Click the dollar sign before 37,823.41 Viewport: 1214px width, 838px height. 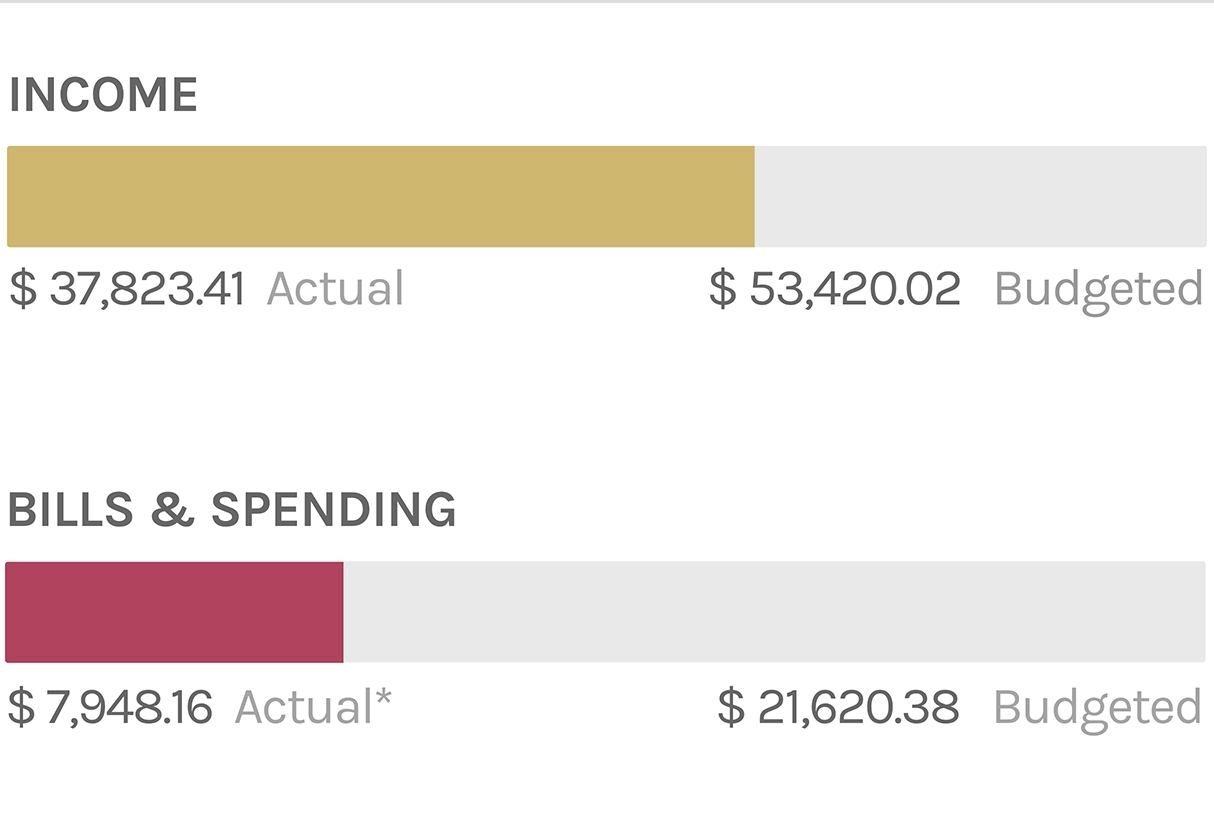[22, 289]
